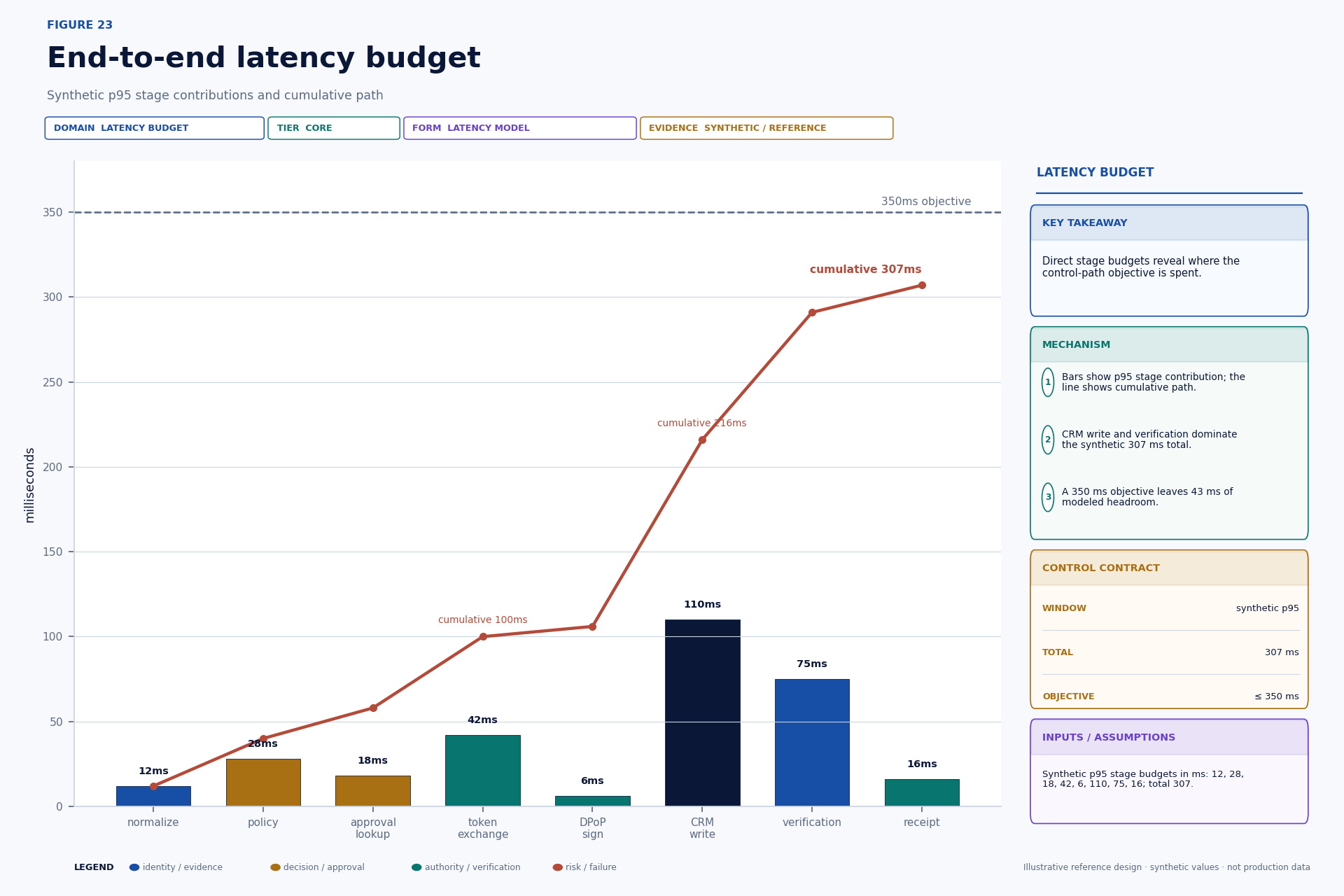Click the "verification" x-axis label
The image size is (1344, 896).
coord(812,822)
